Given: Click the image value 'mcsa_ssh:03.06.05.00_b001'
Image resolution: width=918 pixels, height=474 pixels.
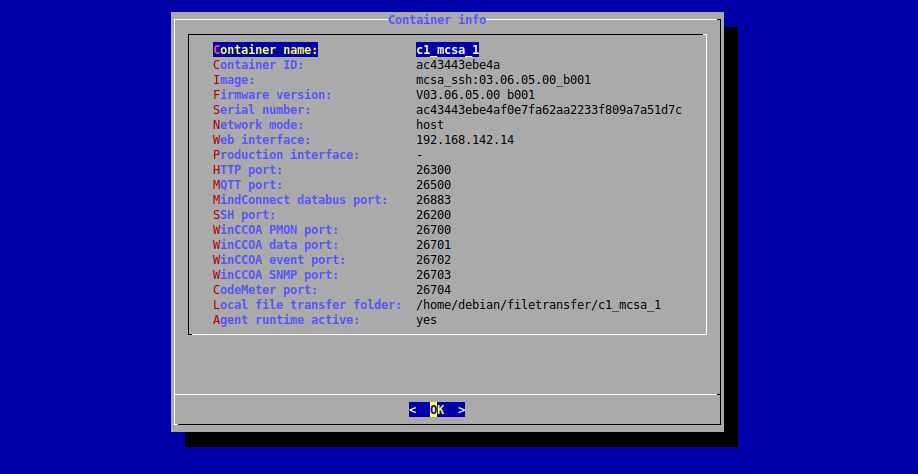Looking at the screenshot, I should point(503,80).
